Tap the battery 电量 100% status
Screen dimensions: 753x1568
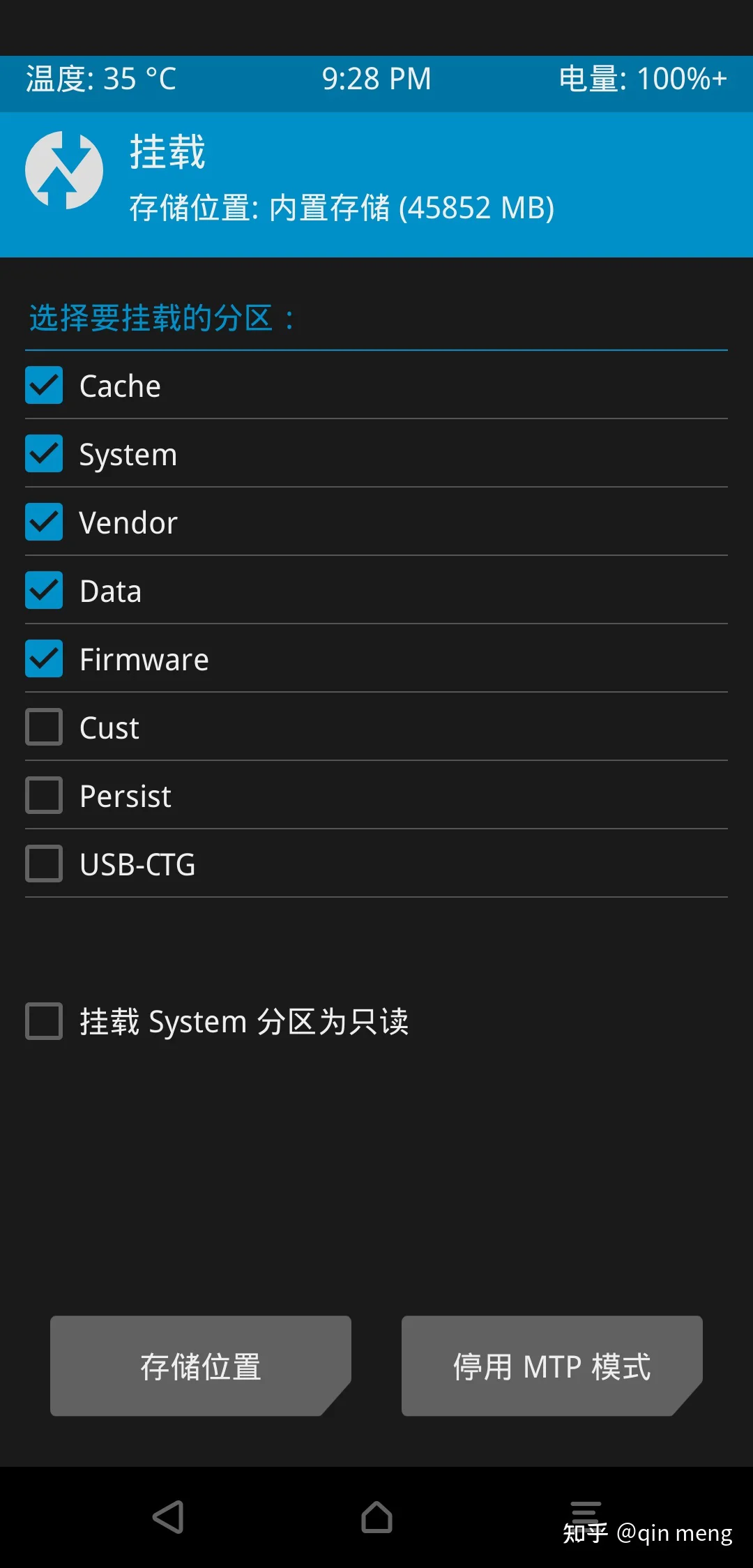pyautogui.click(x=643, y=79)
